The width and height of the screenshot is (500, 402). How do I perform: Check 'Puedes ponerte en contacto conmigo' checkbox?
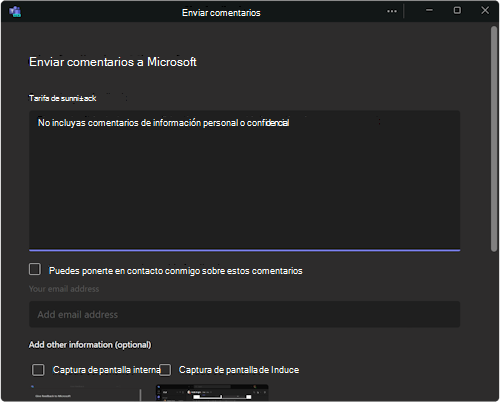click(35, 269)
